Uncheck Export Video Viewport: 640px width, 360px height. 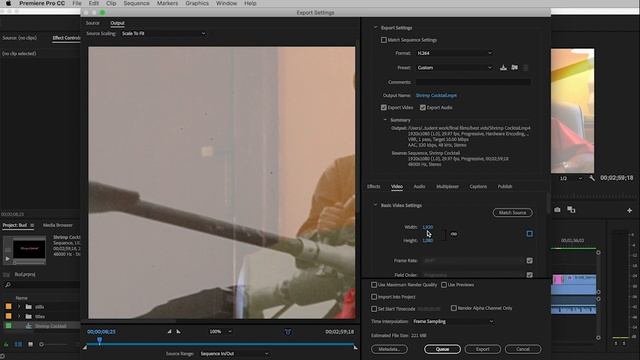(384, 108)
